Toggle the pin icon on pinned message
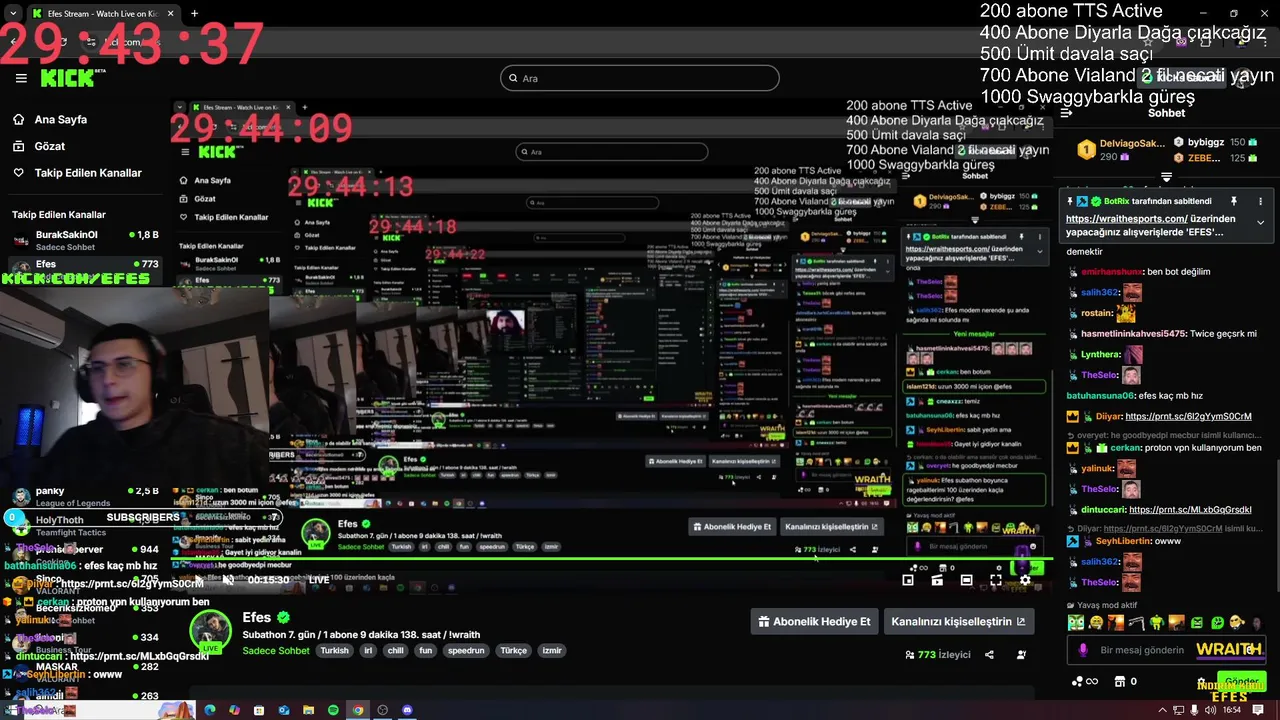The width and height of the screenshot is (1280, 720). 1233,201
